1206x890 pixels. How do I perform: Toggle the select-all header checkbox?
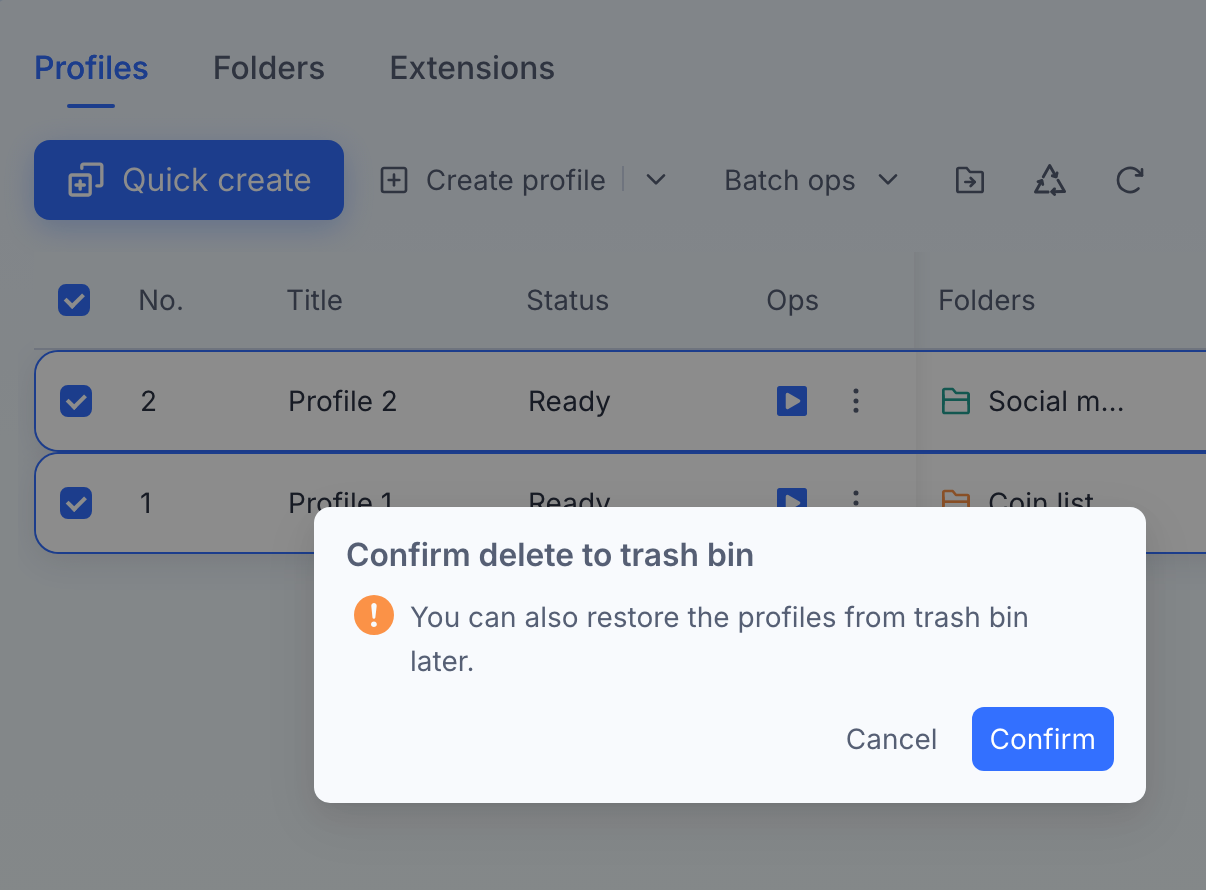(x=74, y=300)
